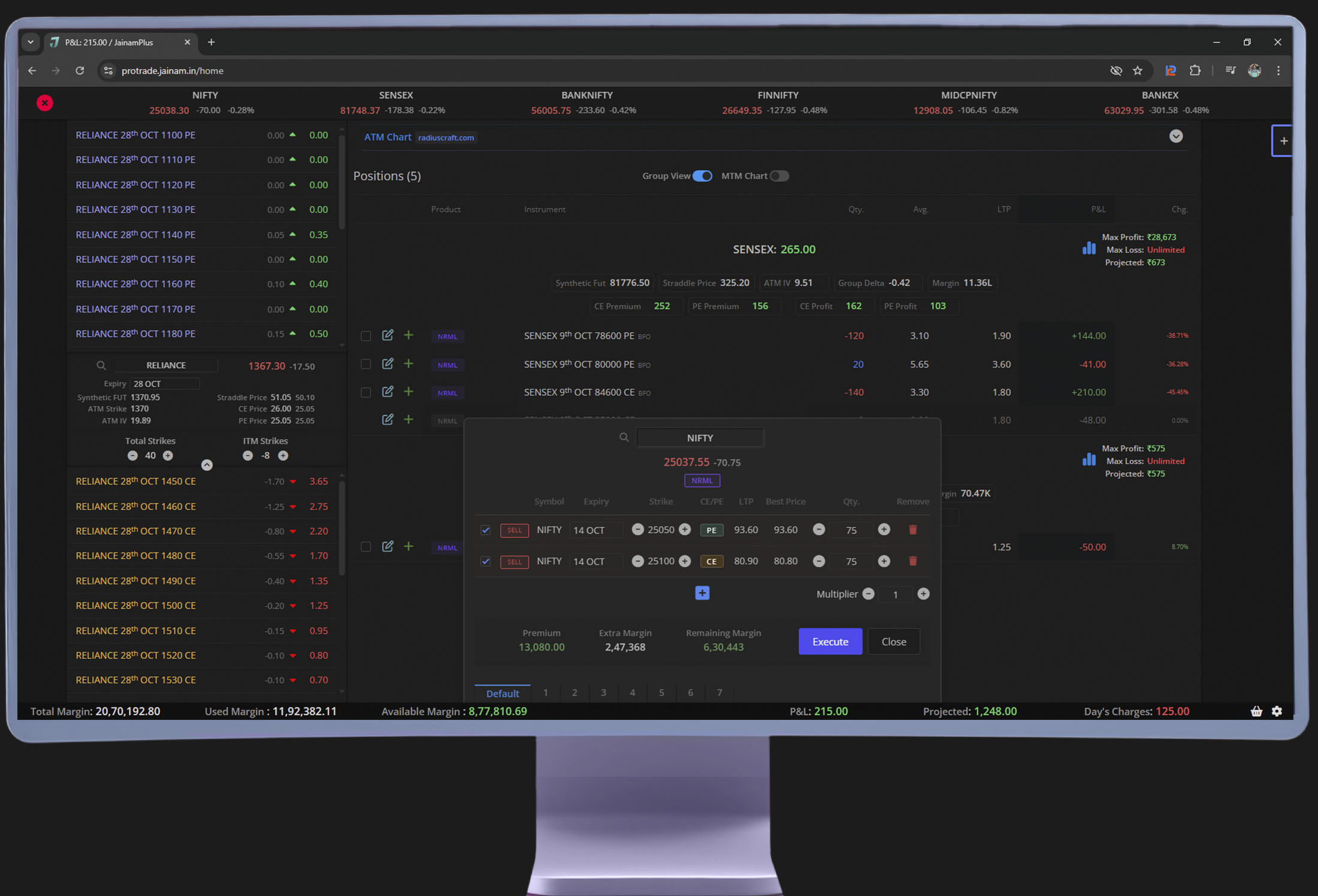Increase the Multiplier with plus stepper

click(x=923, y=594)
